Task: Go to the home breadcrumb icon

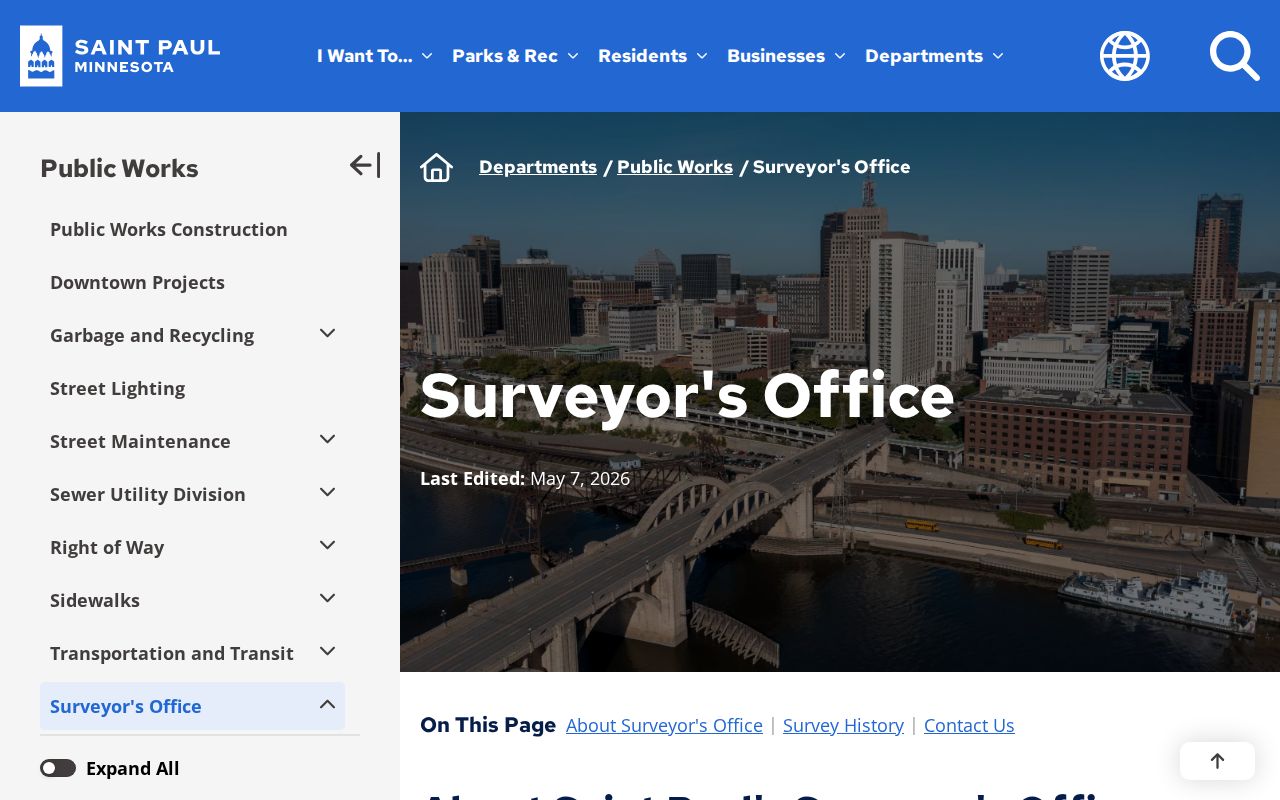Action: click(436, 167)
